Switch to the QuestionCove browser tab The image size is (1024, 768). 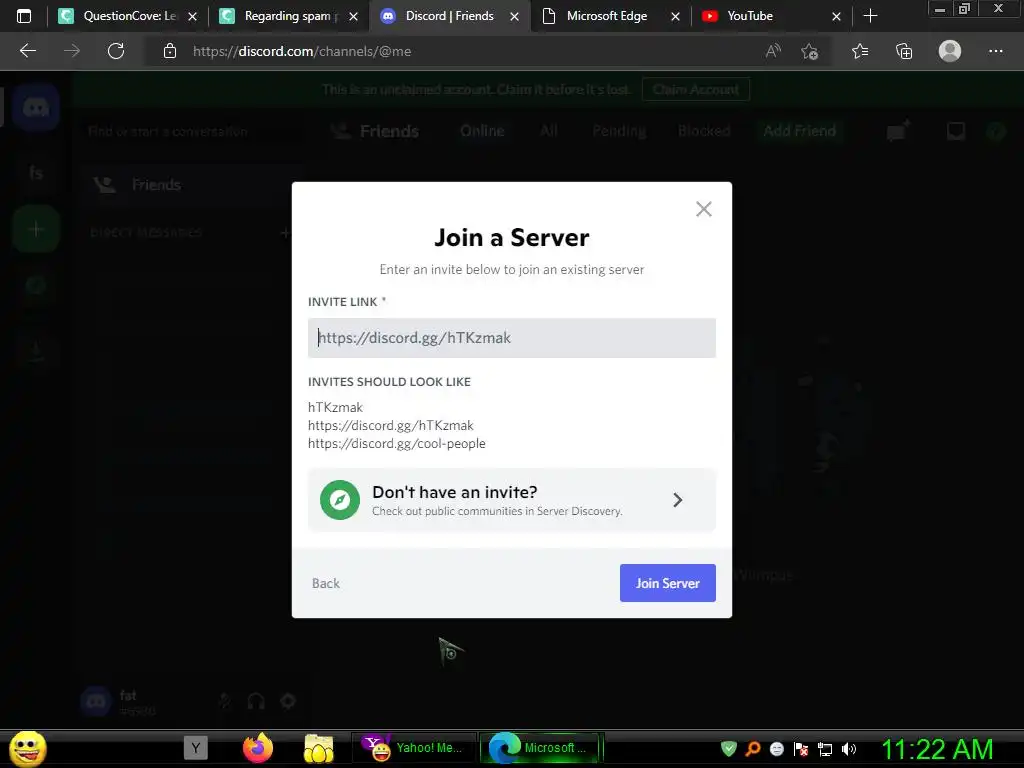(x=127, y=16)
